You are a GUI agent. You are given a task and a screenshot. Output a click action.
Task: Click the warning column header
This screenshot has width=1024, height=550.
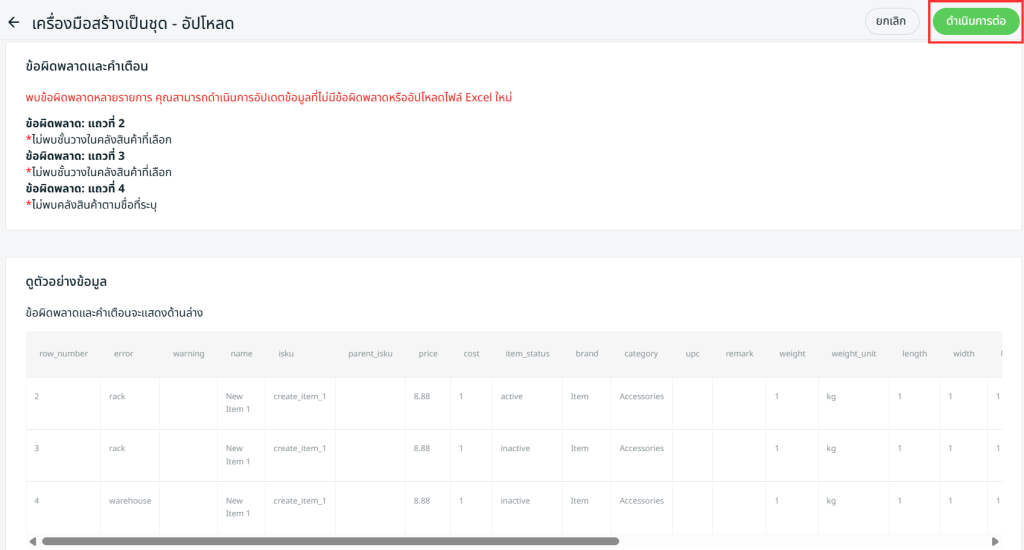click(188, 354)
